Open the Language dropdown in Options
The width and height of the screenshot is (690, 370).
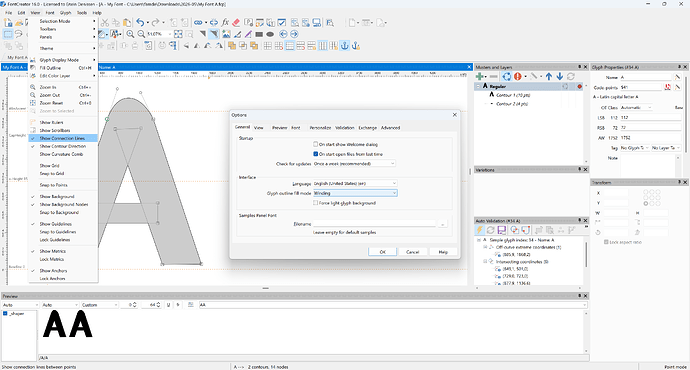(x=355, y=183)
